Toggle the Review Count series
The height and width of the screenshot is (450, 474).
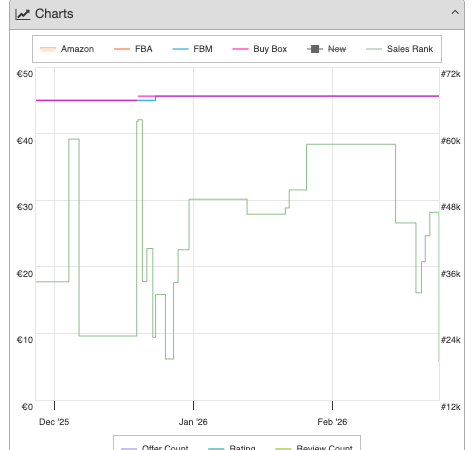point(314,447)
